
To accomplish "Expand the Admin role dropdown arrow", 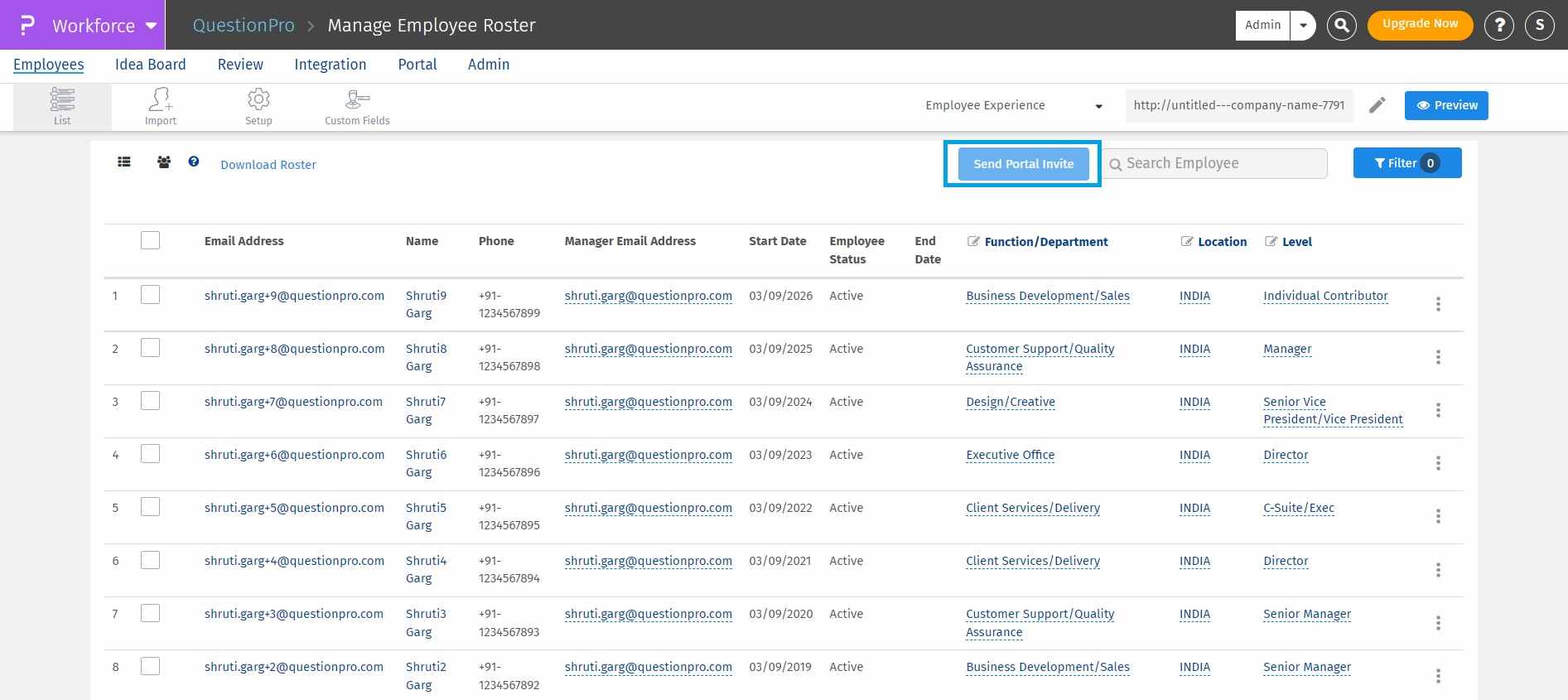I will pos(1303,25).
